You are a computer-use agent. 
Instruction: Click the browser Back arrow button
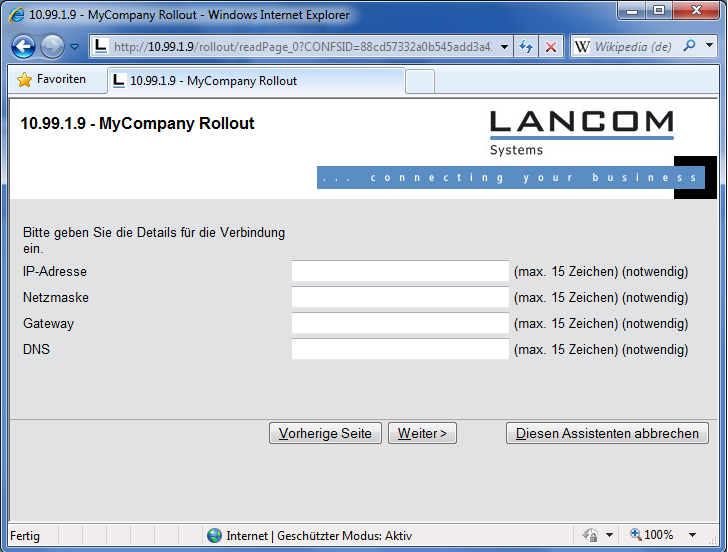tap(24, 46)
